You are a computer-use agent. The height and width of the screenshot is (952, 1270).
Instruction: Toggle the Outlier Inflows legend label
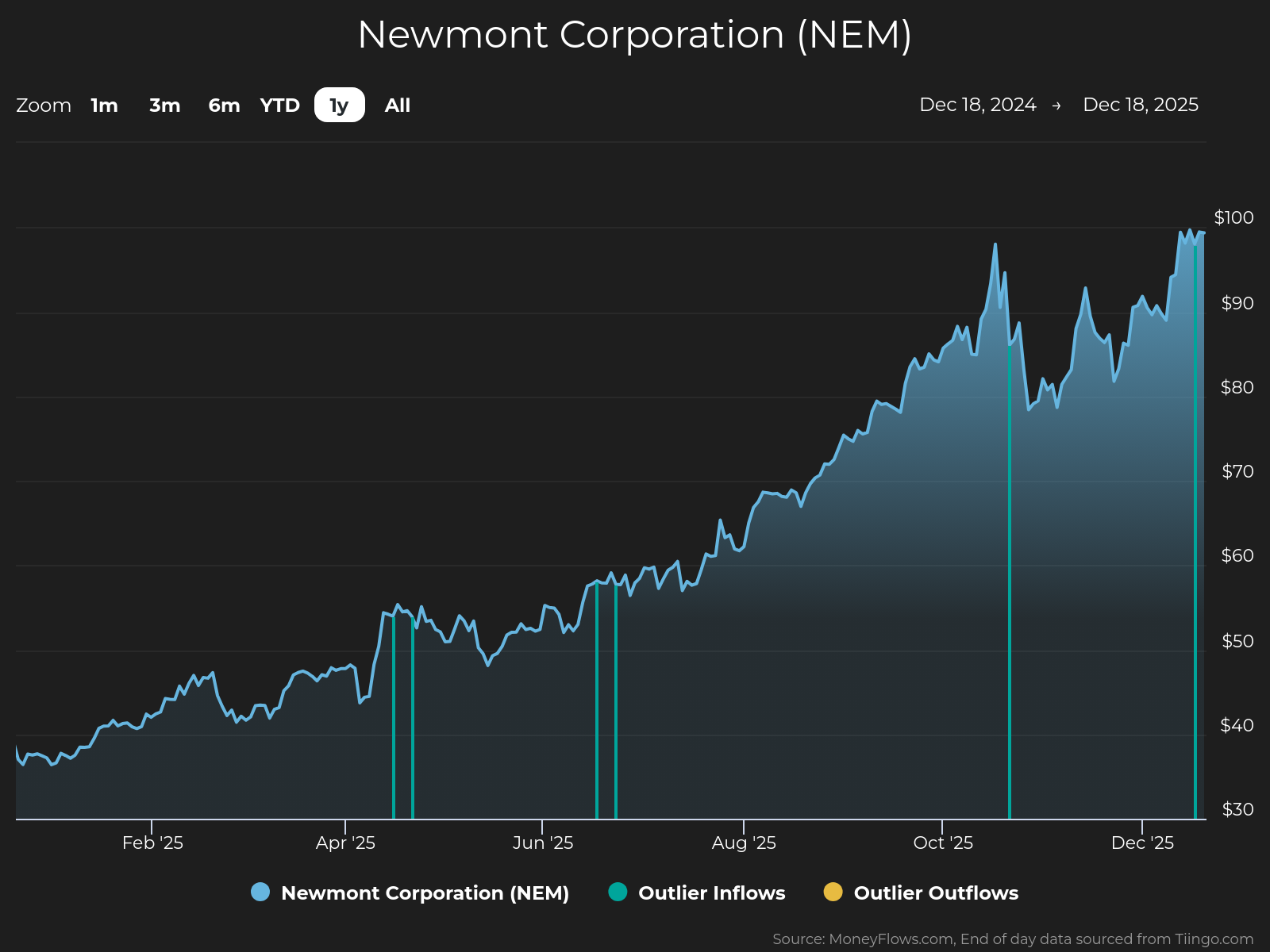[712, 893]
